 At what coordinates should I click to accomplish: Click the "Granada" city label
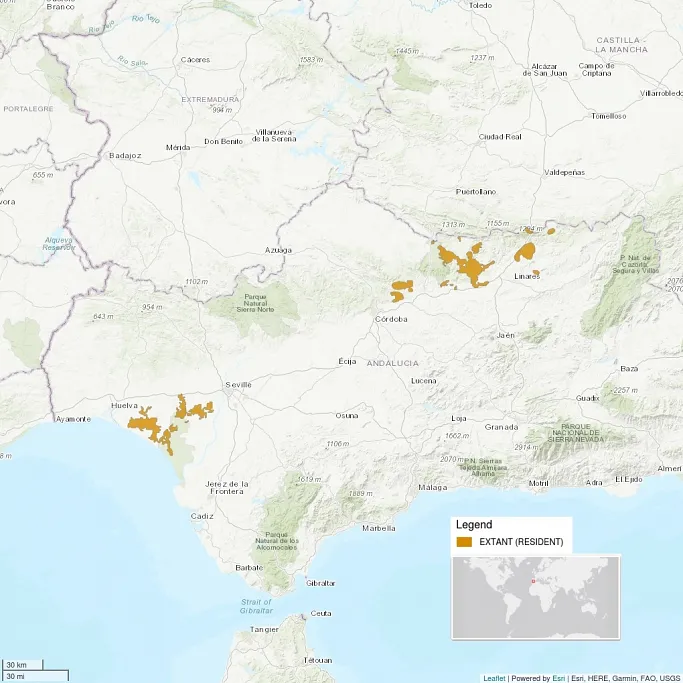point(501,427)
